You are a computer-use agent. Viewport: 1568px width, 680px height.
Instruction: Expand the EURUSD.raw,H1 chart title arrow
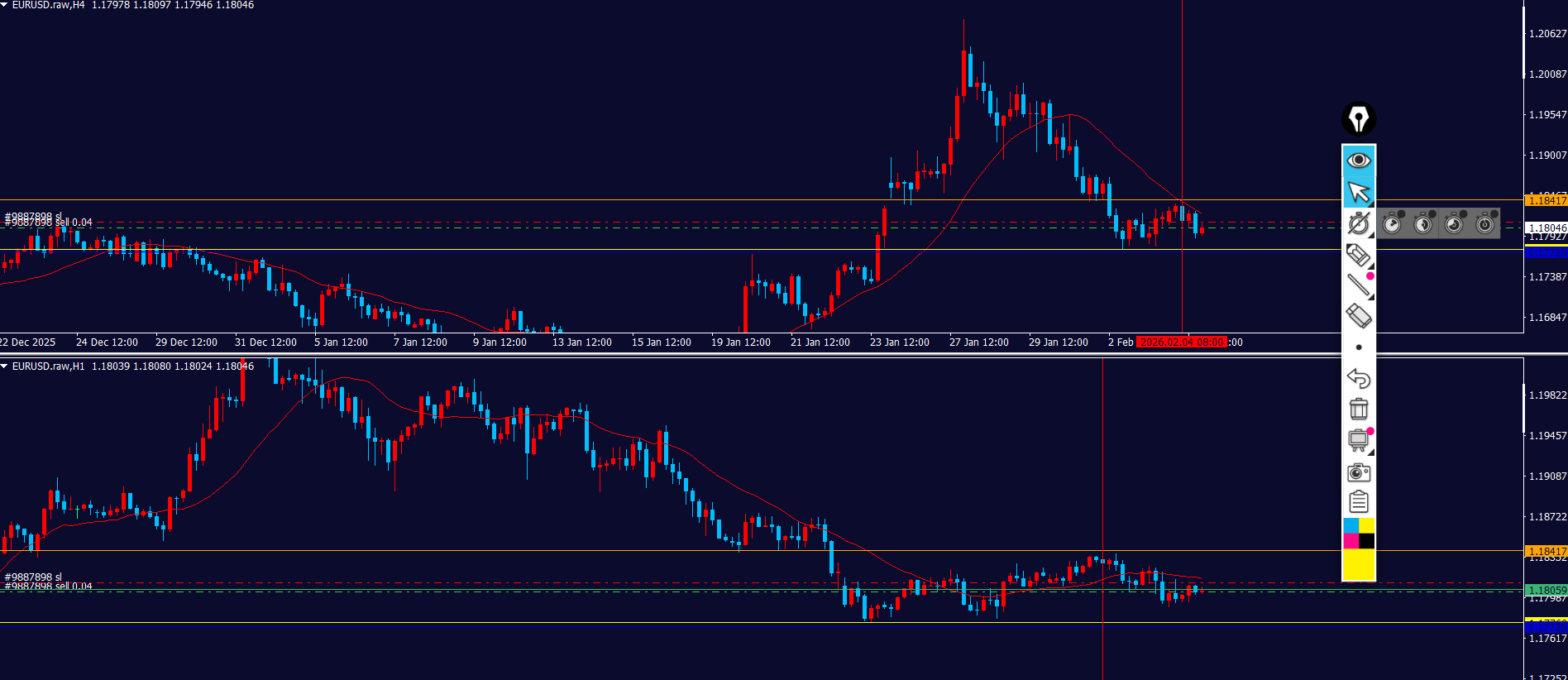(x=5, y=366)
